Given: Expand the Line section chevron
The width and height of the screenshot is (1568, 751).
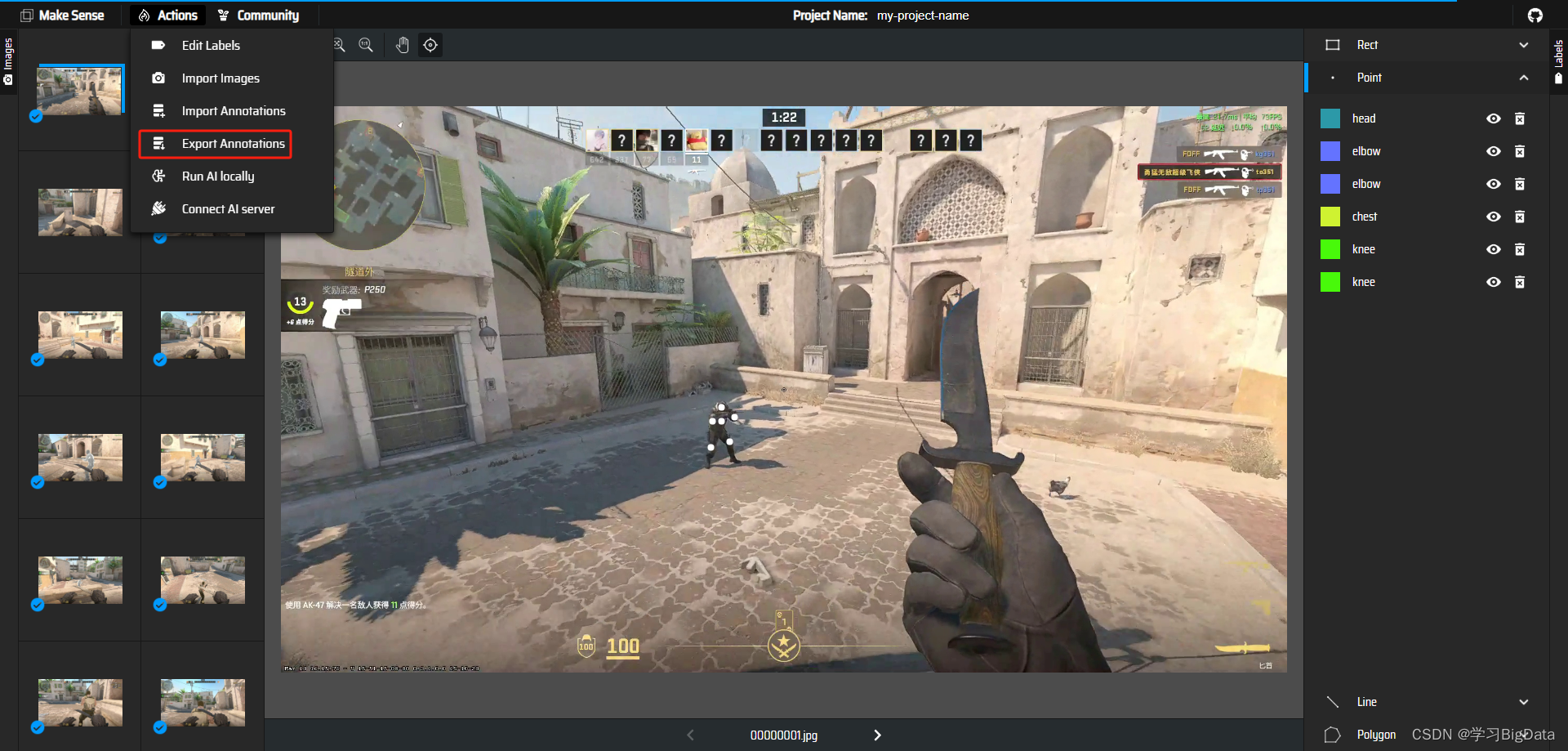Looking at the screenshot, I should 1523,702.
